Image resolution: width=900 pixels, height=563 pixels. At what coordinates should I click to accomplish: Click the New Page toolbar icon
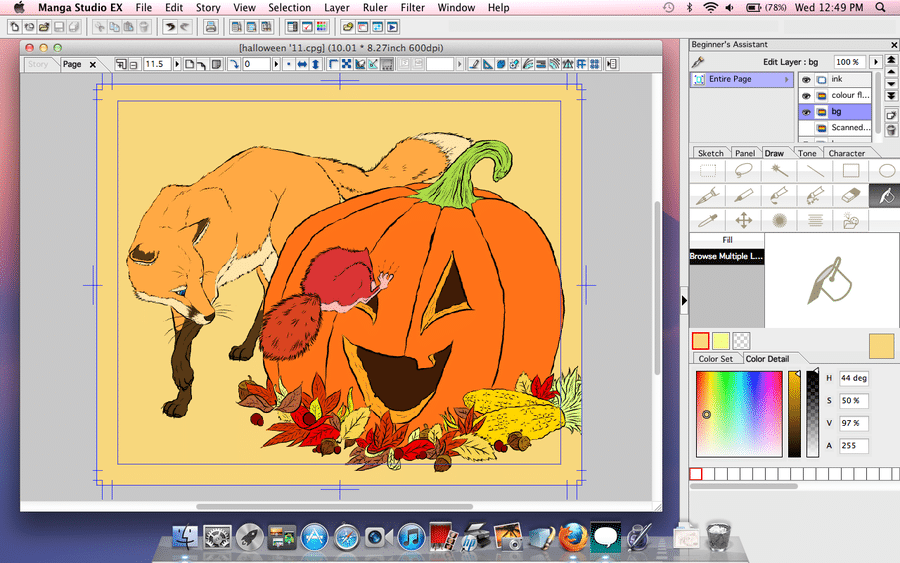pyautogui.click(x=14, y=27)
